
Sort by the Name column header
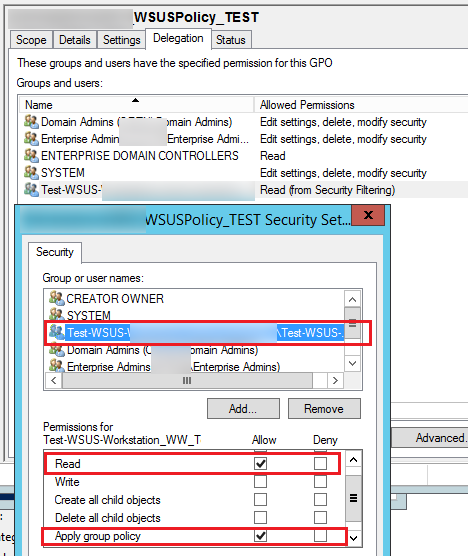[x=136, y=105]
